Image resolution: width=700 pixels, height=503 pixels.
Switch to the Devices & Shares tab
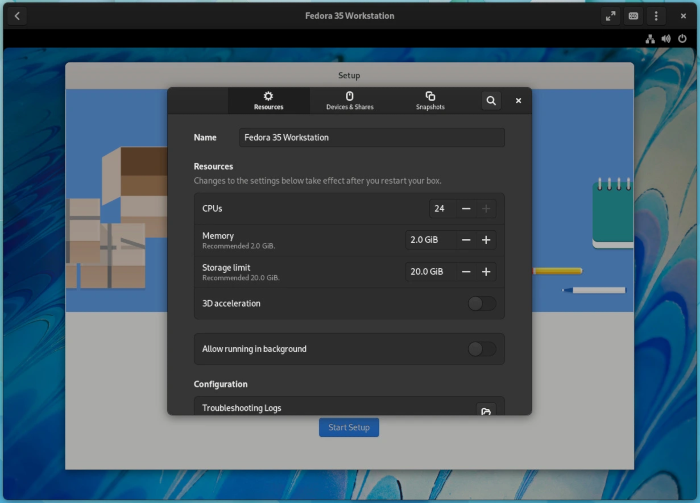349,101
